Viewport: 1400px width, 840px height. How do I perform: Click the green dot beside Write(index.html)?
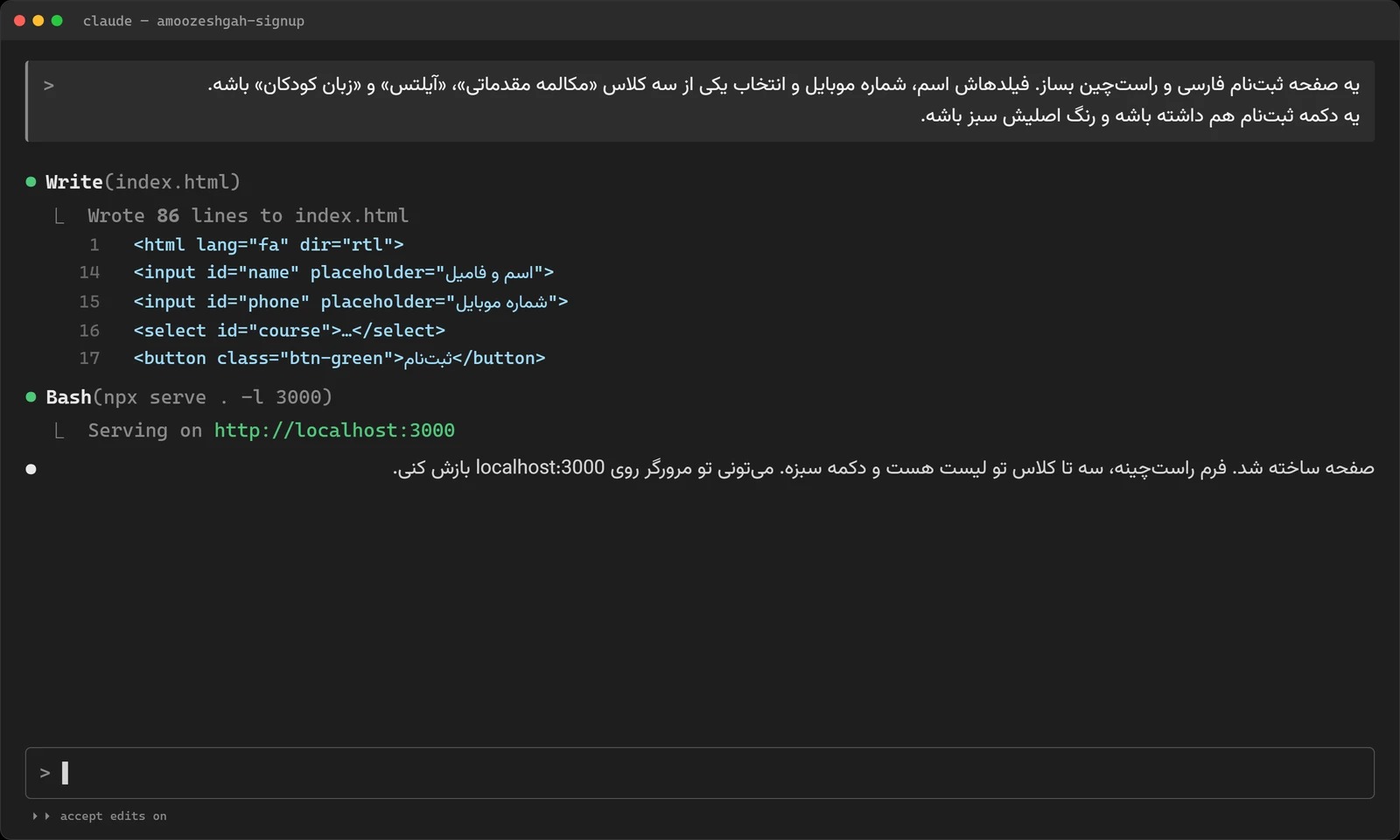(31, 182)
